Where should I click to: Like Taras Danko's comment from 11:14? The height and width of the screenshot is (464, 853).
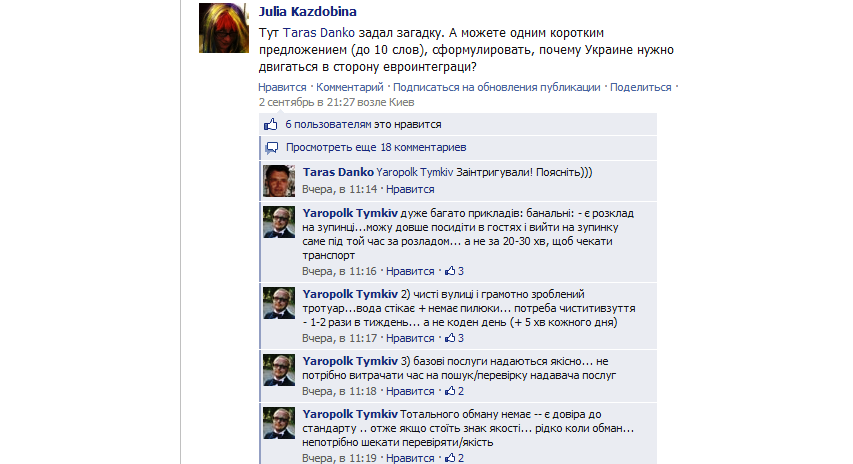(410, 189)
